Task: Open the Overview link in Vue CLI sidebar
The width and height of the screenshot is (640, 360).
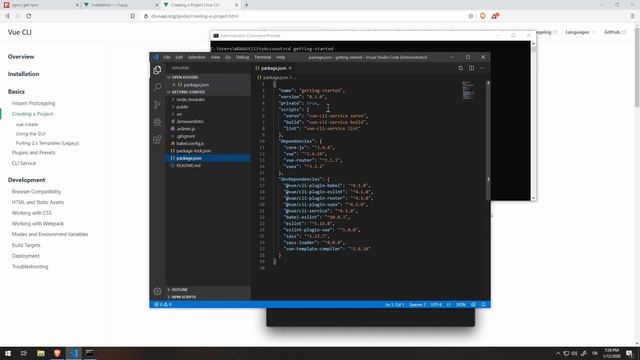Action: [21, 57]
